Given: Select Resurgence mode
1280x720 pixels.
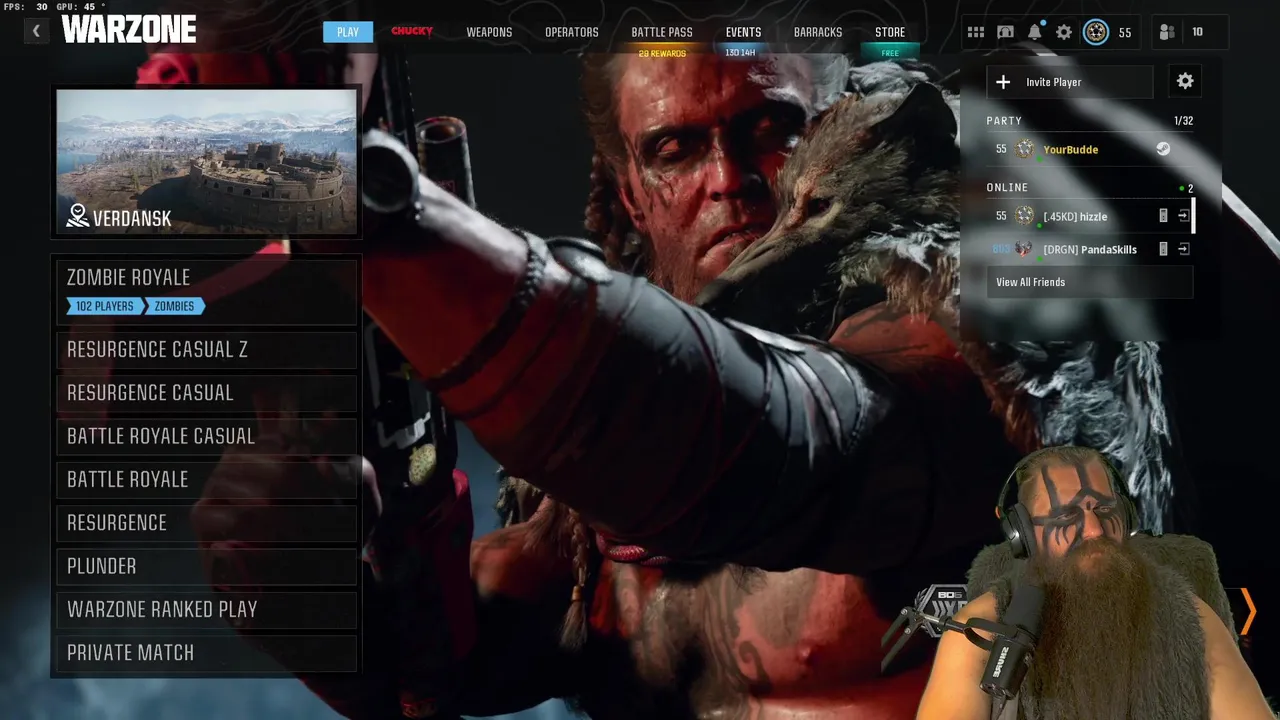Looking at the screenshot, I should coord(206,523).
